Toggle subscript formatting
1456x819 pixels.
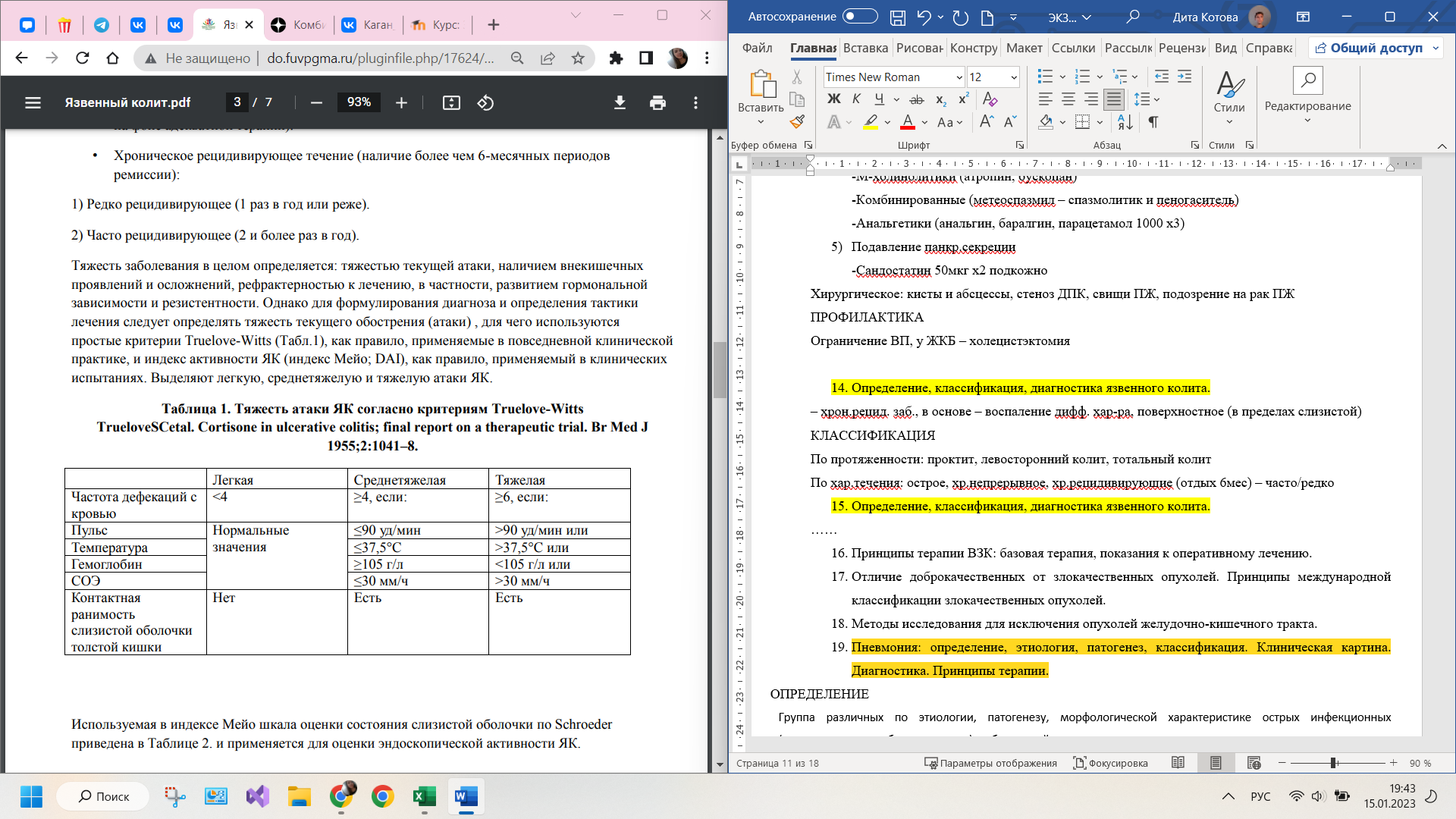tap(941, 99)
